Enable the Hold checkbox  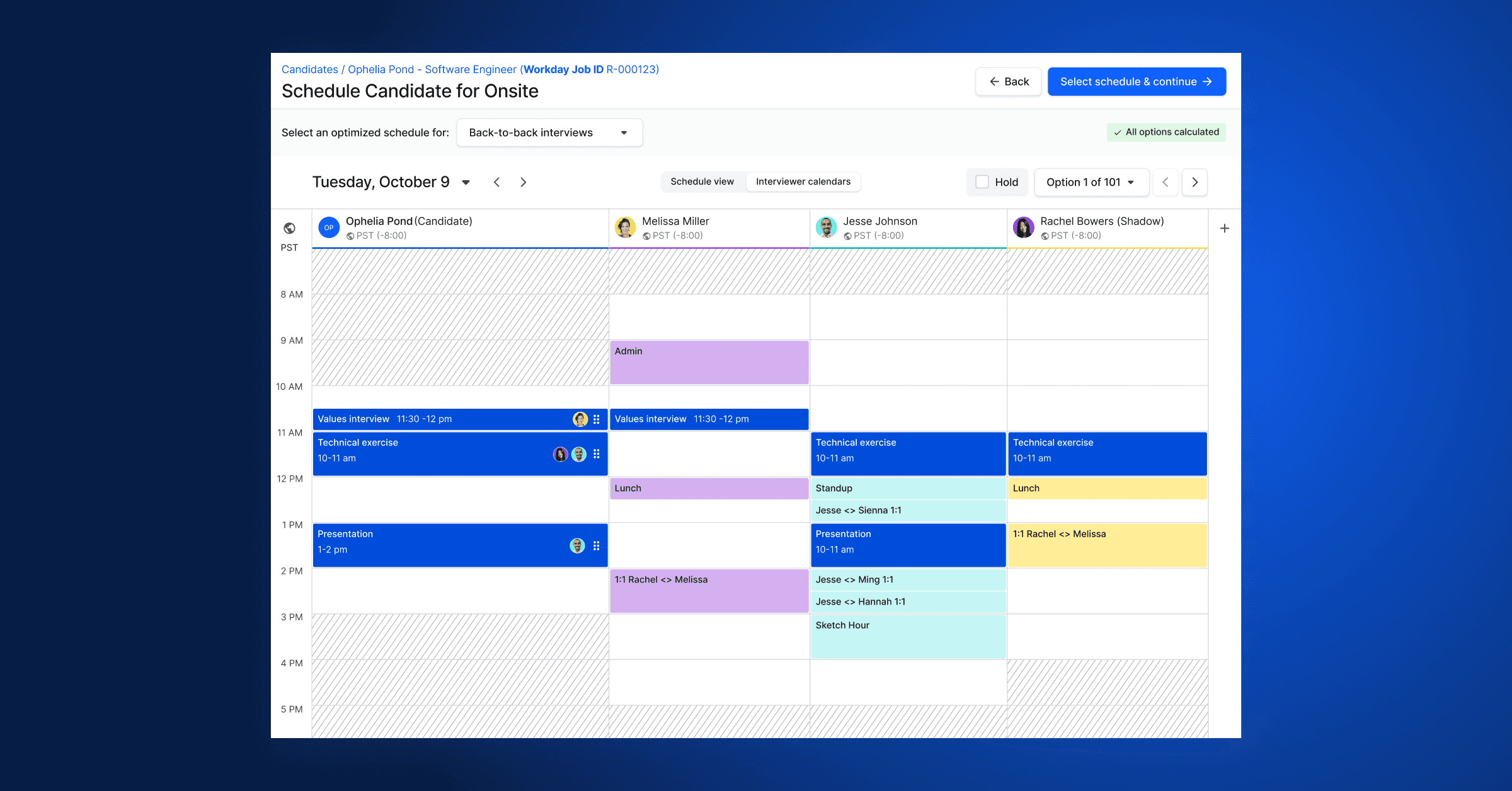(x=982, y=181)
